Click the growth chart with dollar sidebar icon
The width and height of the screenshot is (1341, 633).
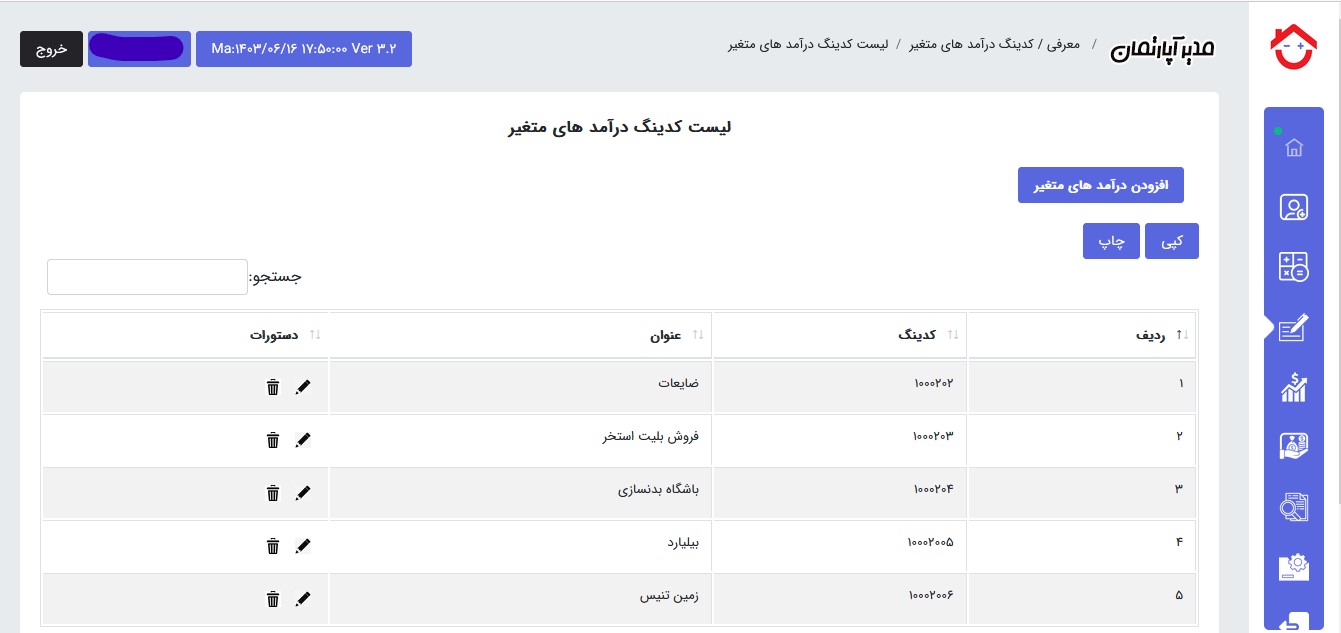click(1294, 387)
